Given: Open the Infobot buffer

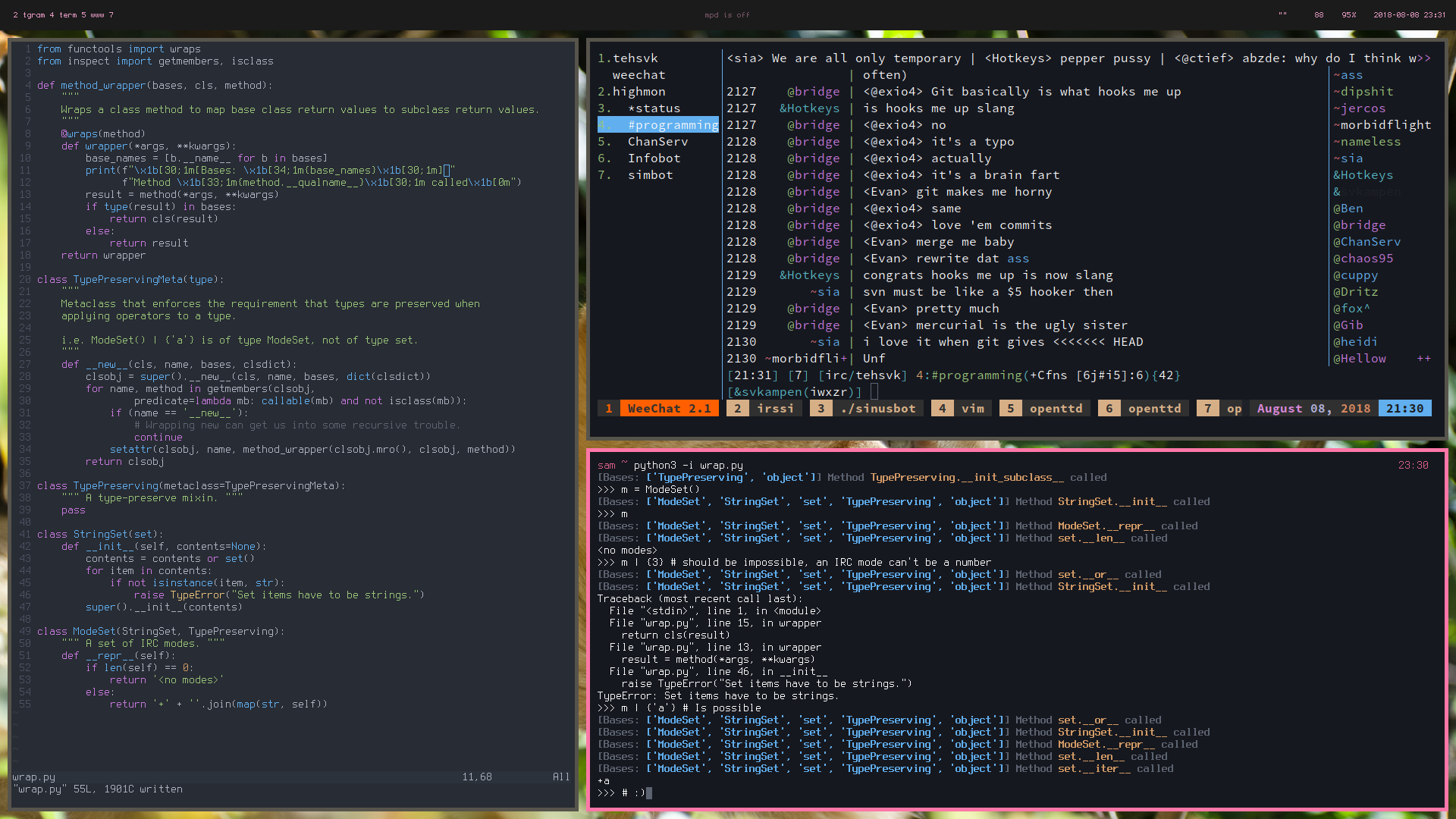Looking at the screenshot, I should (x=654, y=158).
